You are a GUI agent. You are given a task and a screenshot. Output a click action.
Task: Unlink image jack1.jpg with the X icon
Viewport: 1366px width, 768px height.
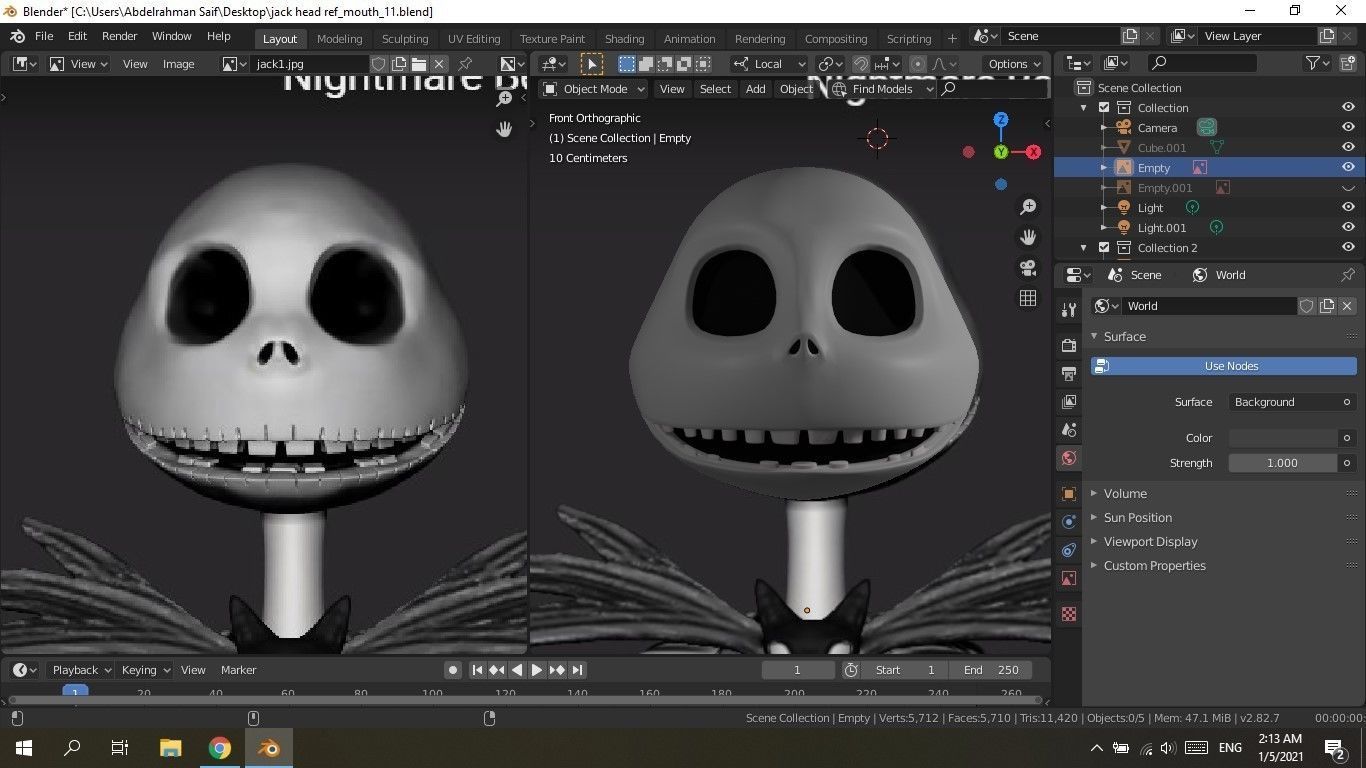[x=439, y=64]
